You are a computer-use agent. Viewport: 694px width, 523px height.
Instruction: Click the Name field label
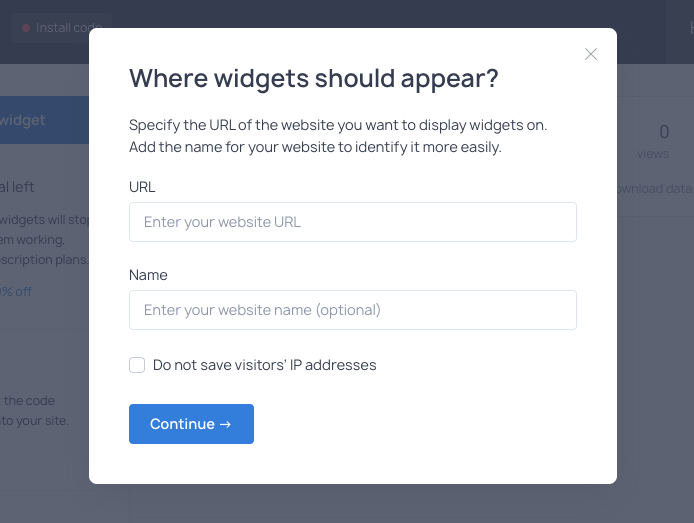148,275
